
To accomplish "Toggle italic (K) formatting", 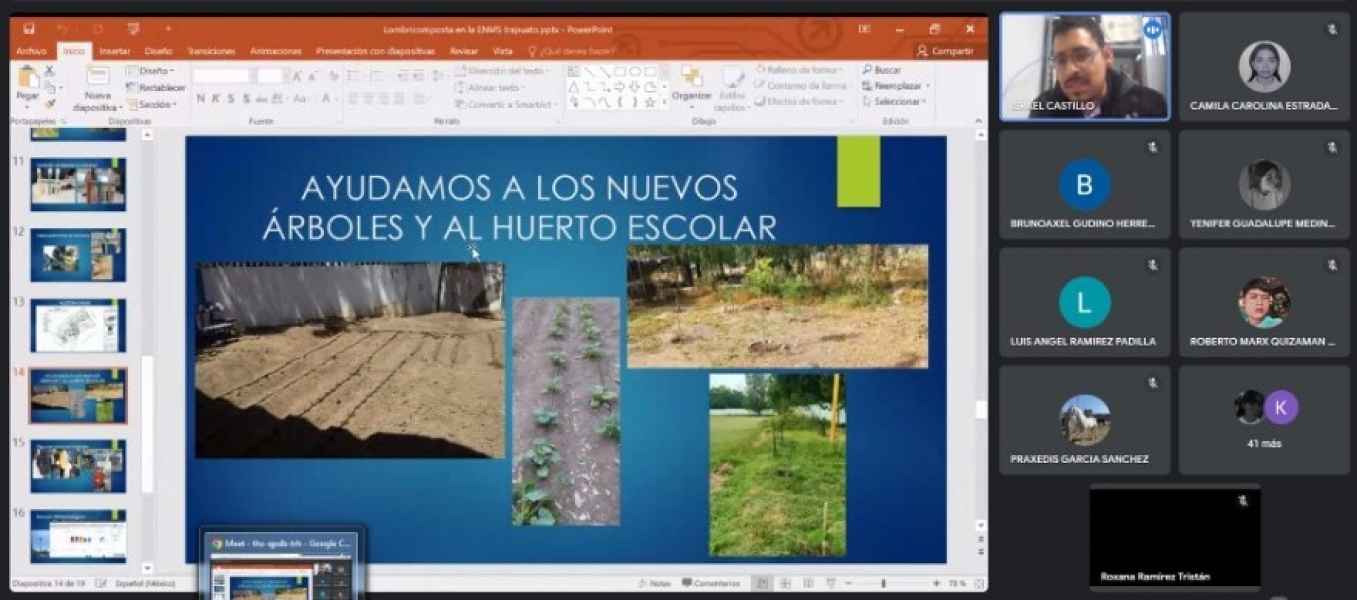I will (x=216, y=99).
